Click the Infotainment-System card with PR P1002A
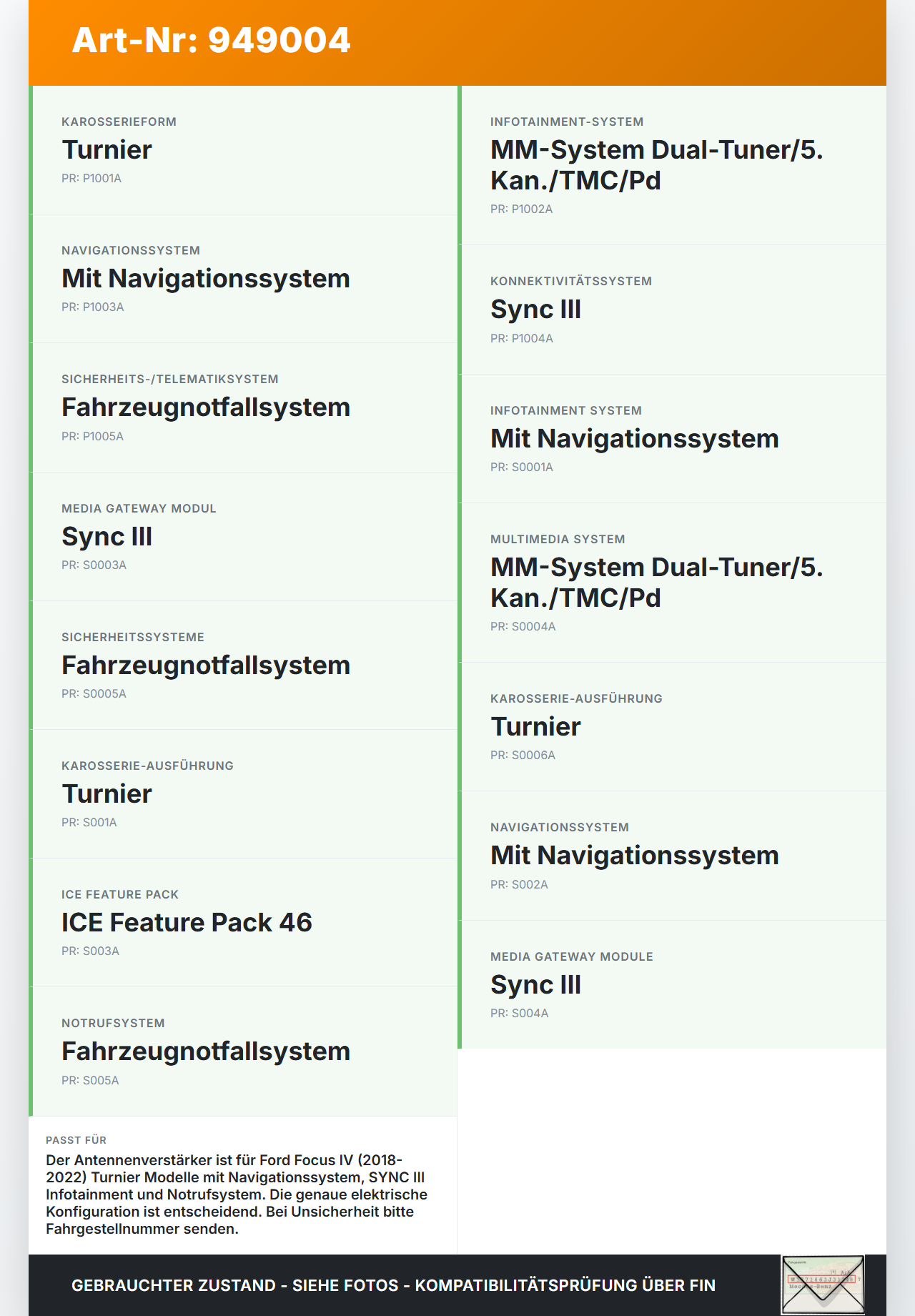This screenshot has width=915, height=1316. point(672,165)
